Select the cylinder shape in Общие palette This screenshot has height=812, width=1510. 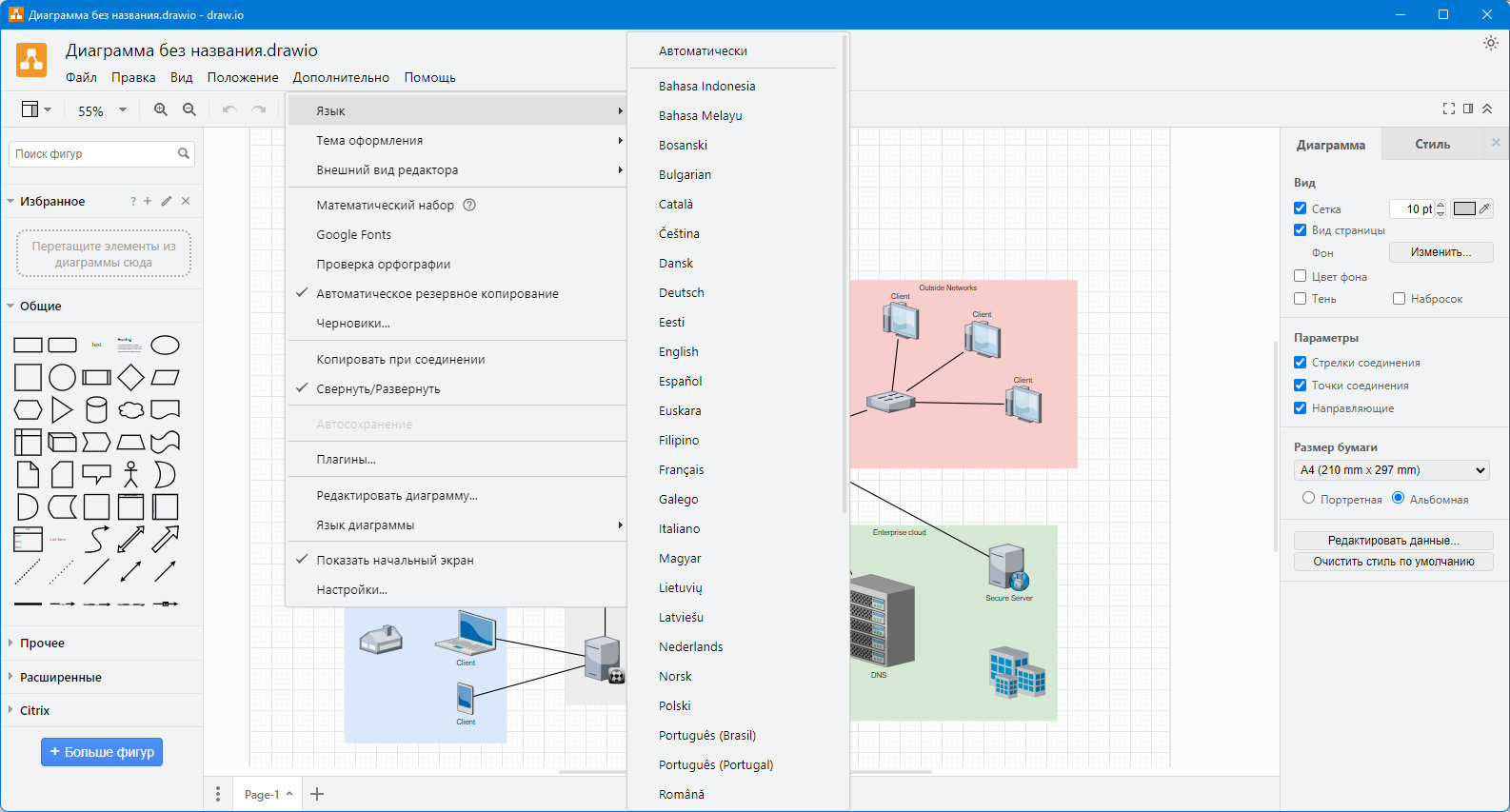click(96, 409)
